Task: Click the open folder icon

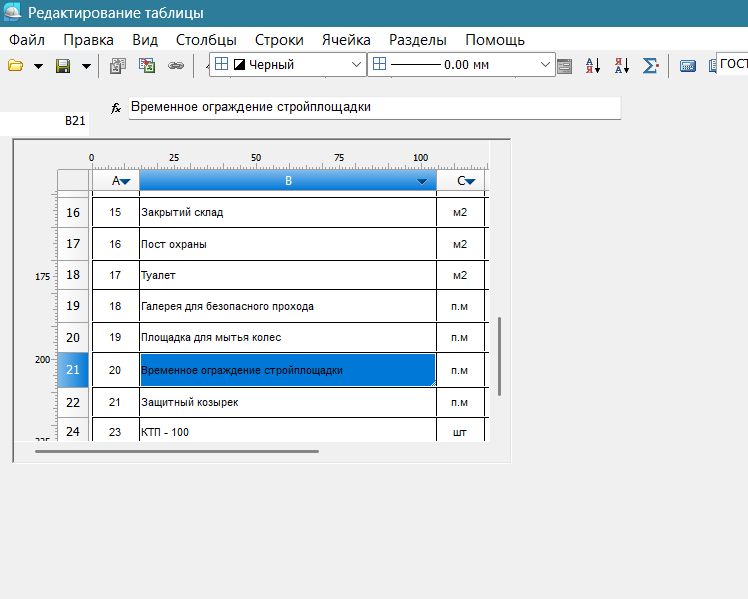Action: [x=15, y=66]
